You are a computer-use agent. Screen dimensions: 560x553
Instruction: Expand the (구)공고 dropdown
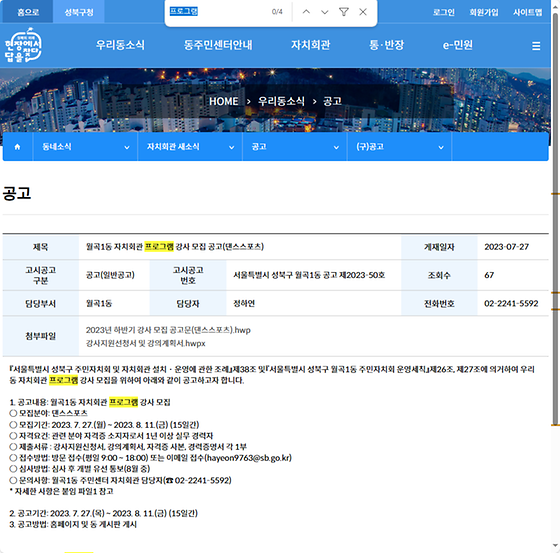[399, 147]
